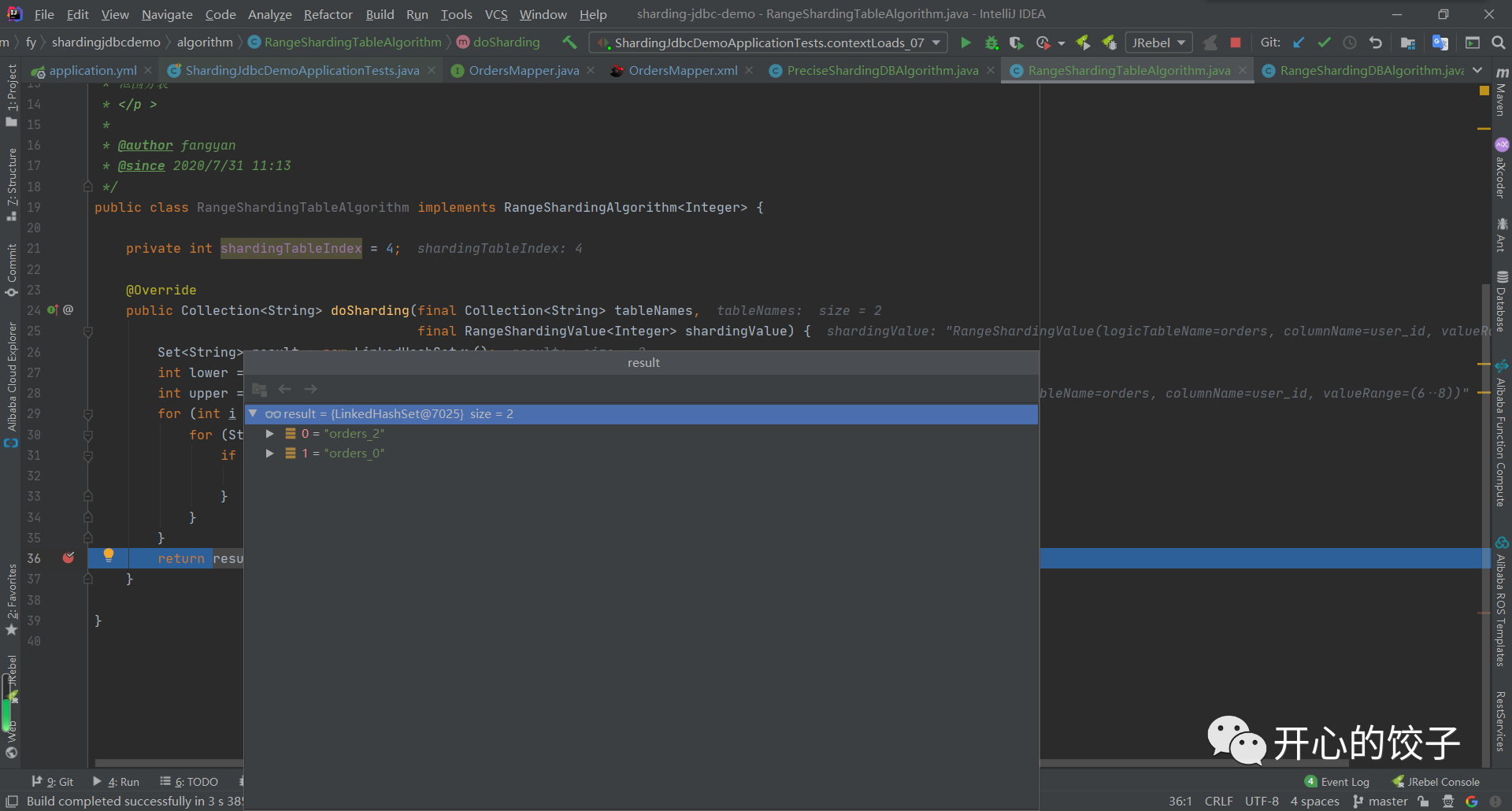Open the File menu
Image resolution: width=1512 pixels, height=811 pixels.
(x=44, y=14)
